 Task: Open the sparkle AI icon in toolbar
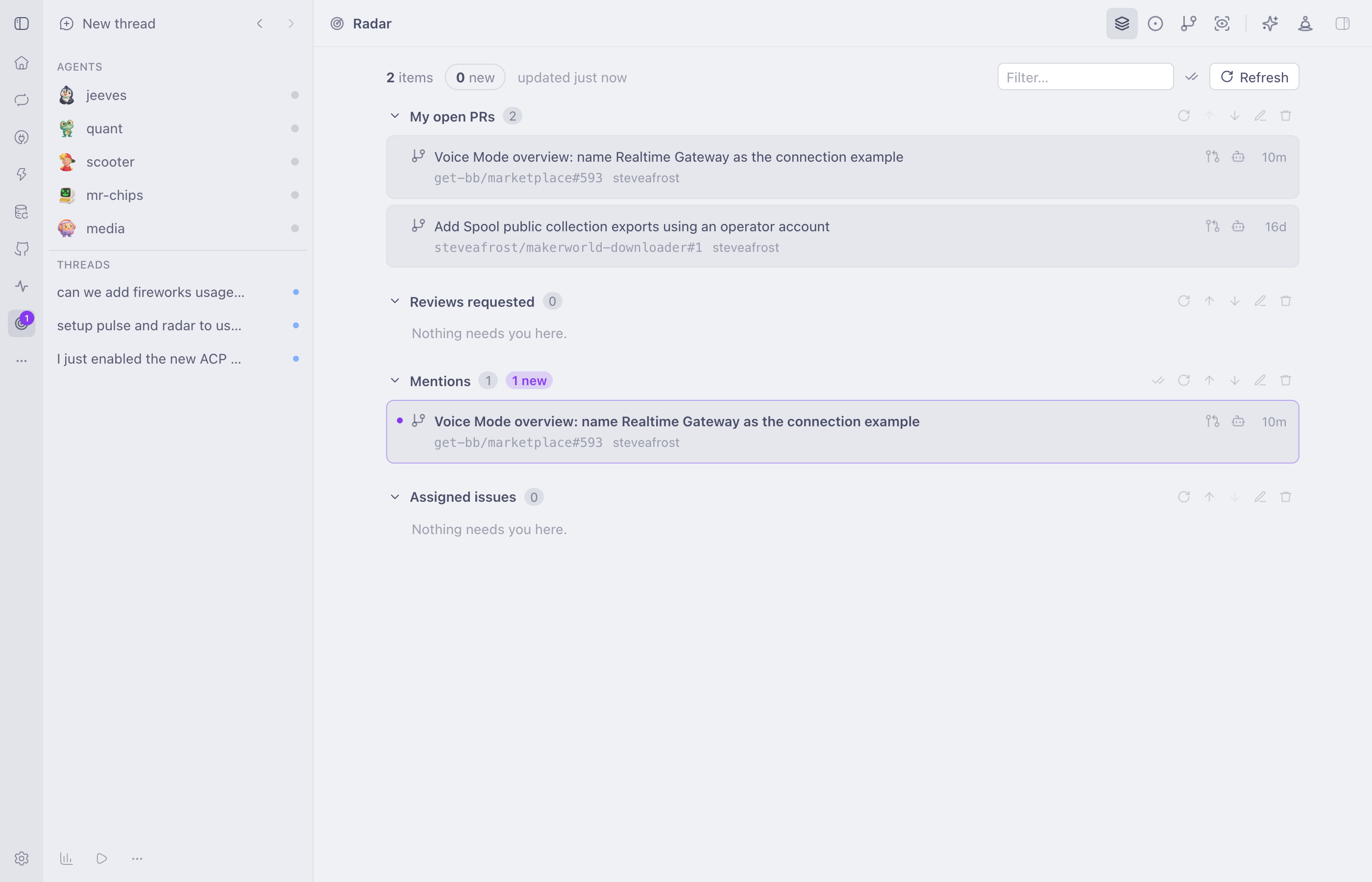[1270, 24]
